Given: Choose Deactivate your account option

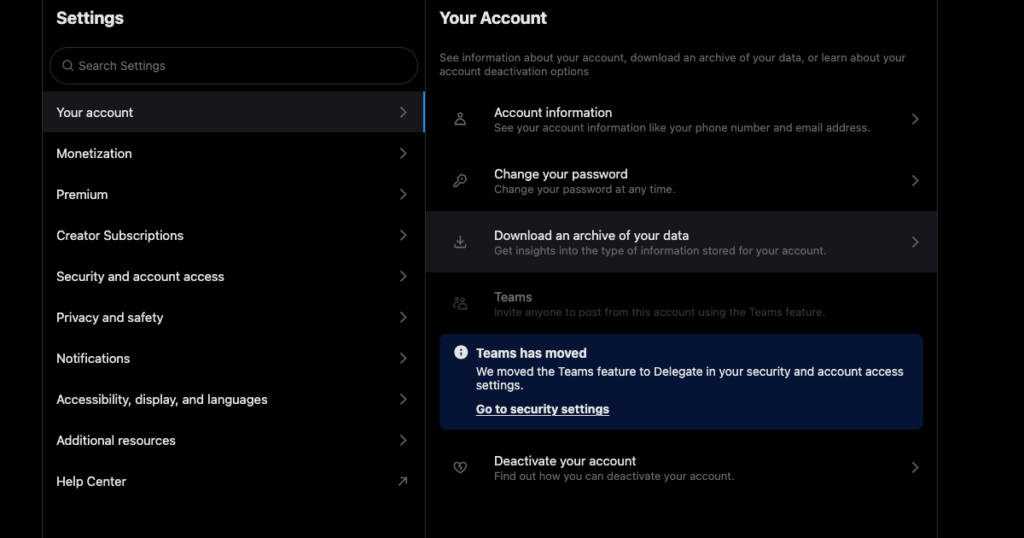Looking at the screenshot, I should click(681, 467).
